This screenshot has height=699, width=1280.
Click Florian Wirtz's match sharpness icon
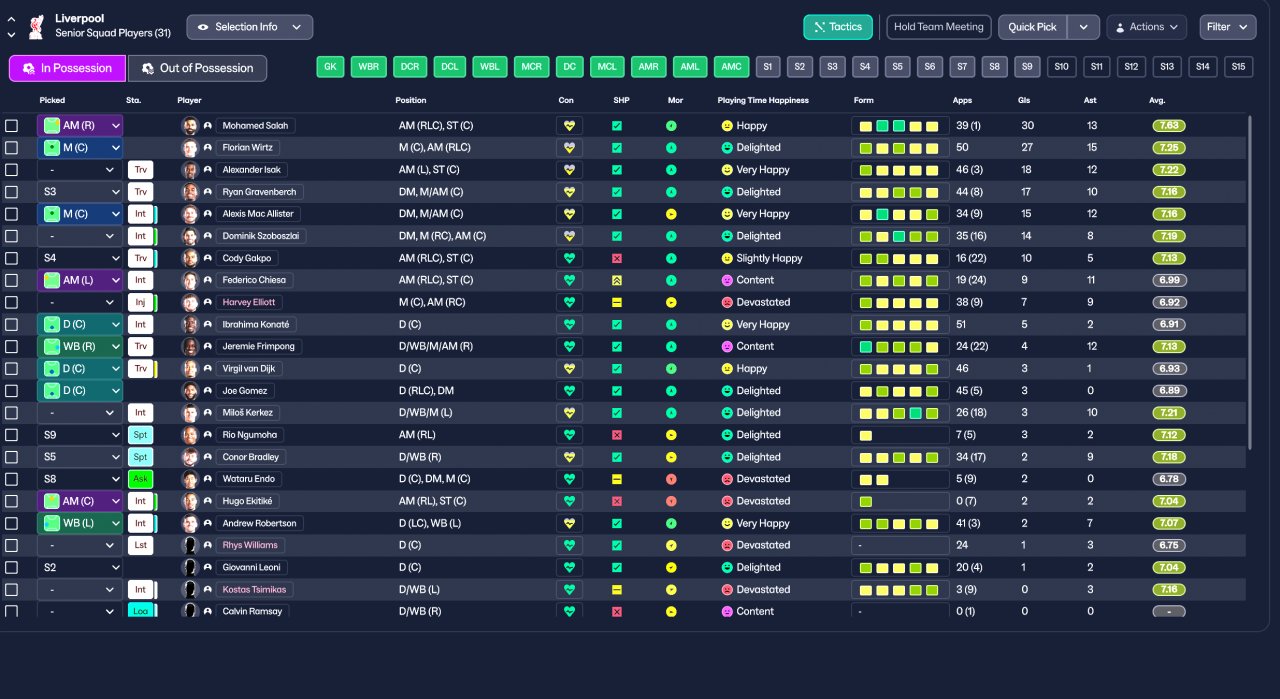click(617, 148)
